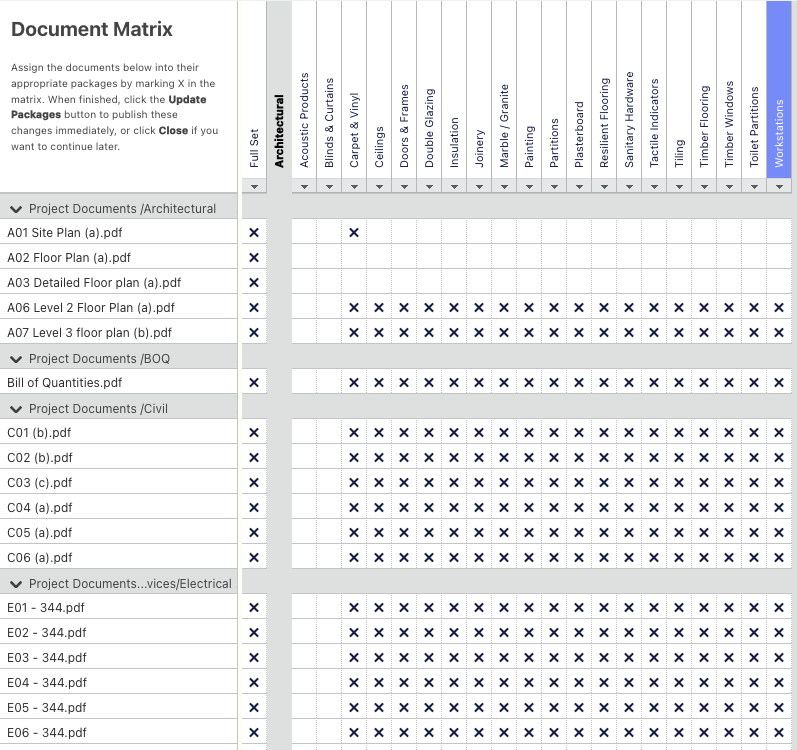This screenshot has width=797, height=750.
Task: Collapse the Project Documents /BOQ group
Action: [16, 359]
